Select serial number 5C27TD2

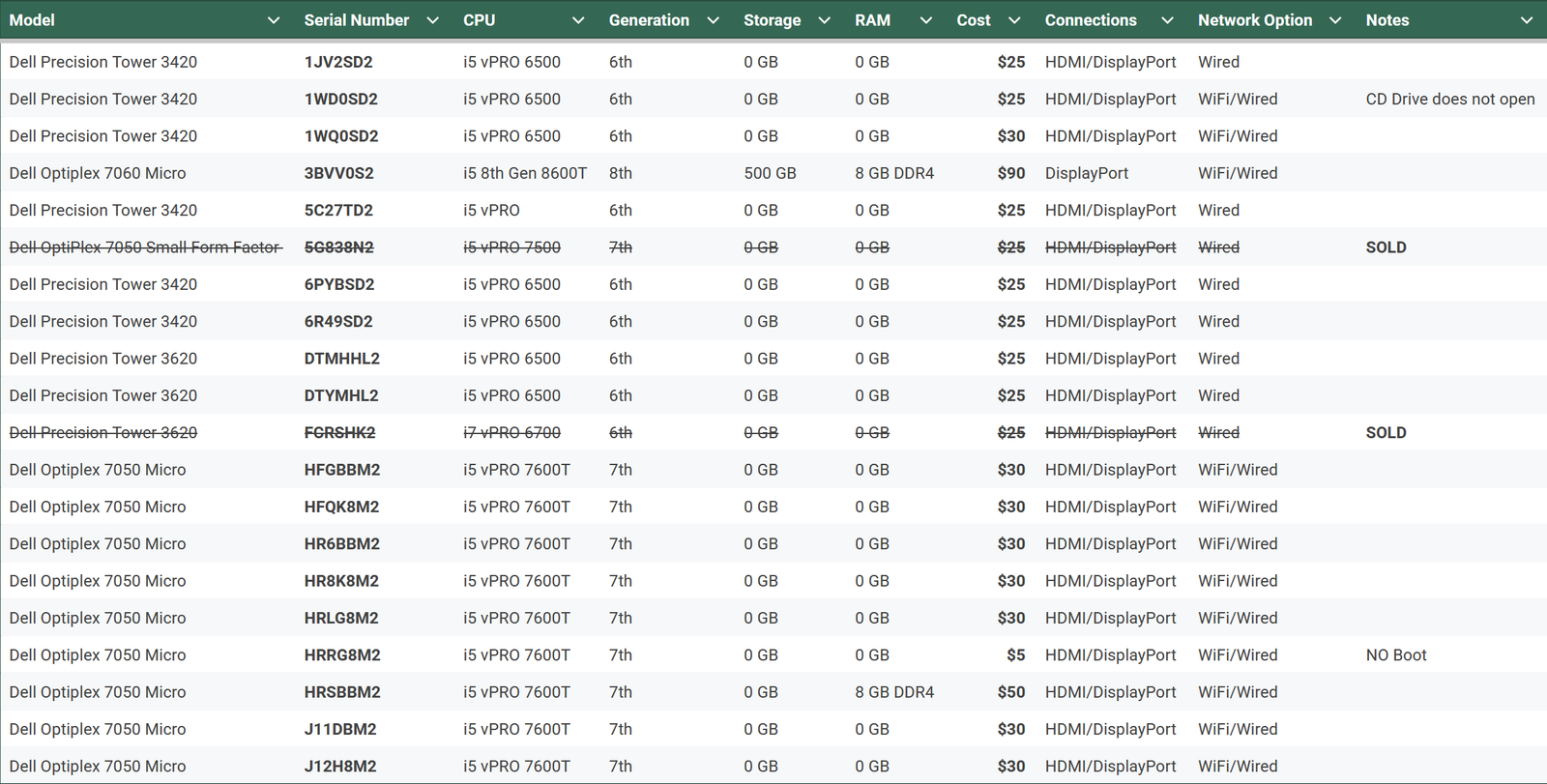[x=338, y=210]
